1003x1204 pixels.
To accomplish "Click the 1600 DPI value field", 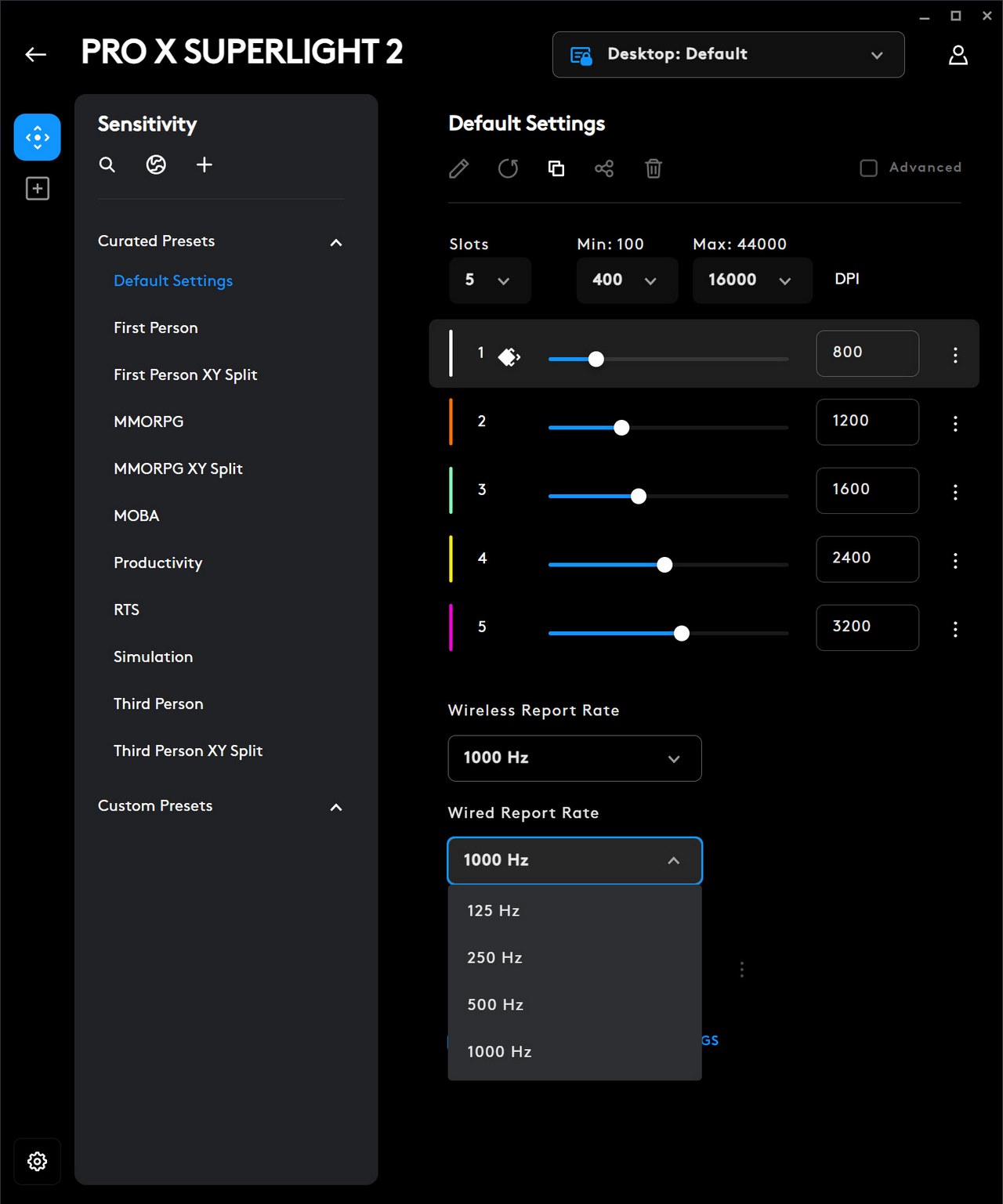I will (867, 490).
